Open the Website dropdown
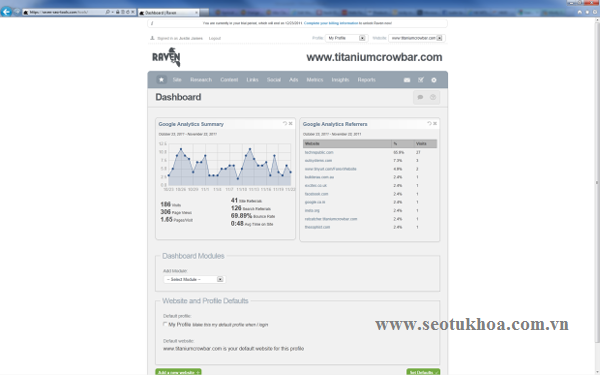Viewport: 600px width, 375px height. click(x=416, y=38)
